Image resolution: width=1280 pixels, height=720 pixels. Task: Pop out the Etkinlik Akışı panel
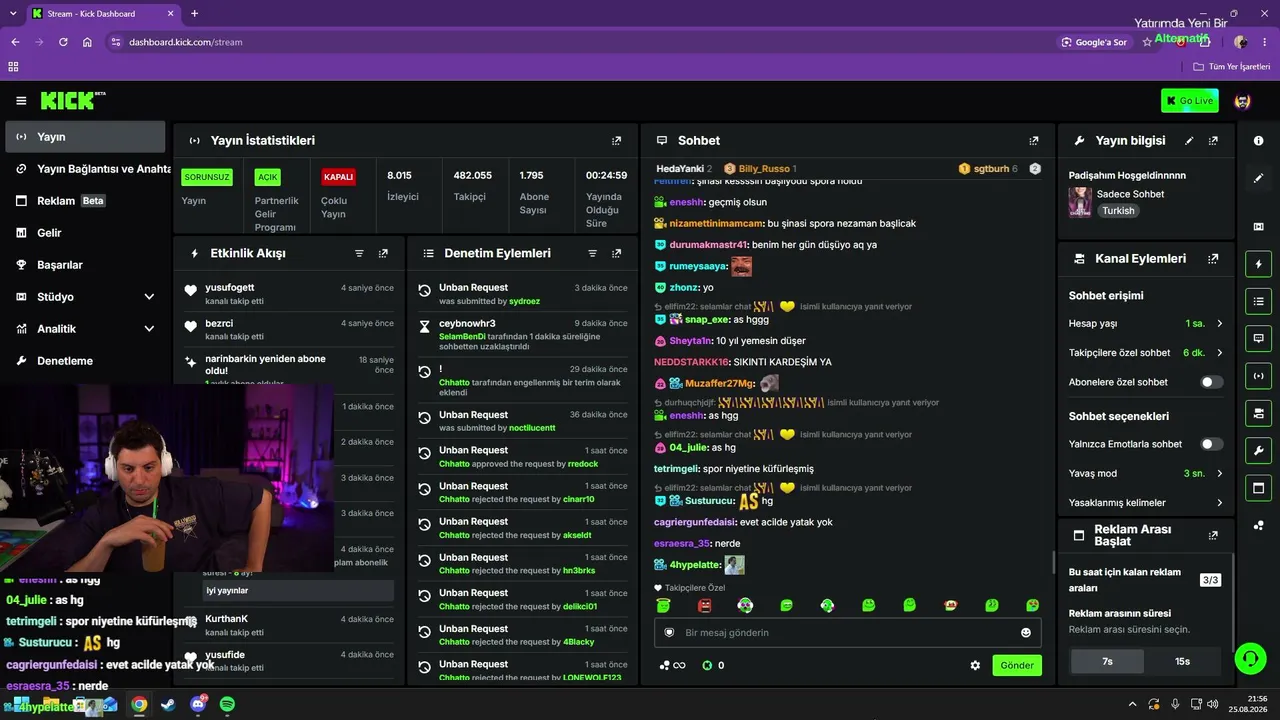[x=383, y=254]
